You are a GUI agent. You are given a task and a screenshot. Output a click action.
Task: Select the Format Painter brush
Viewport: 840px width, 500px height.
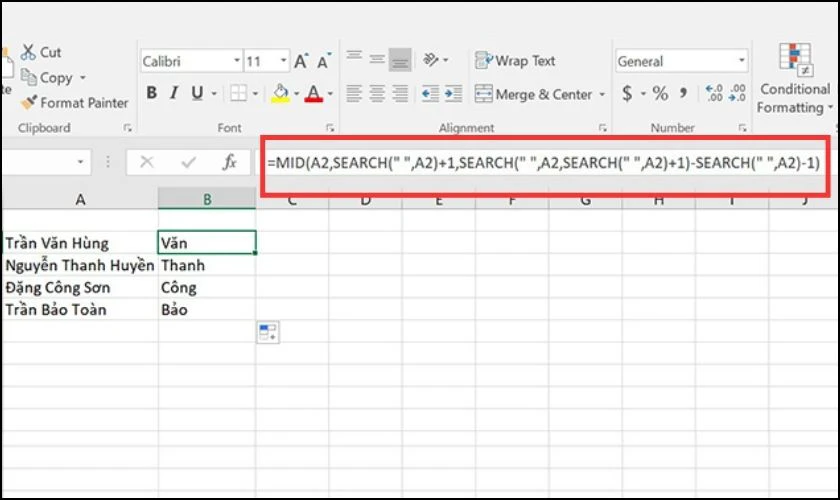coord(28,102)
